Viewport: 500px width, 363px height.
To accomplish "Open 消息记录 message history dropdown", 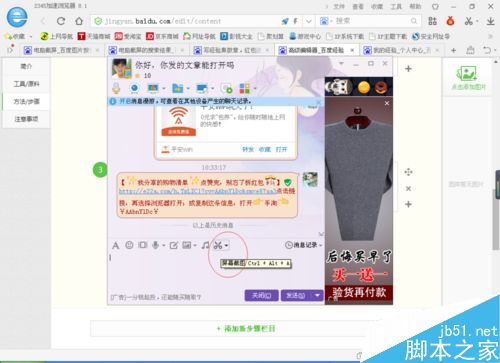I will (x=303, y=245).
